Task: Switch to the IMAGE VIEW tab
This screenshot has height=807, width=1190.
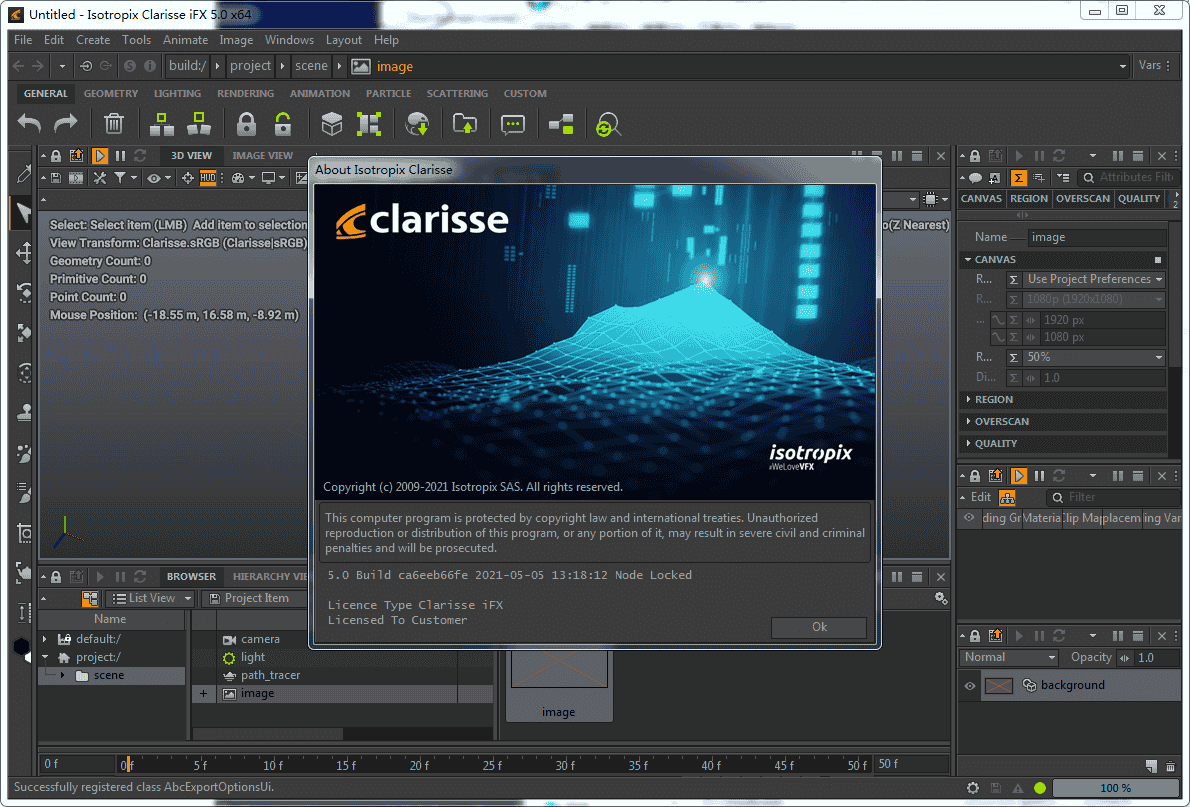Action: coord(263,155)
